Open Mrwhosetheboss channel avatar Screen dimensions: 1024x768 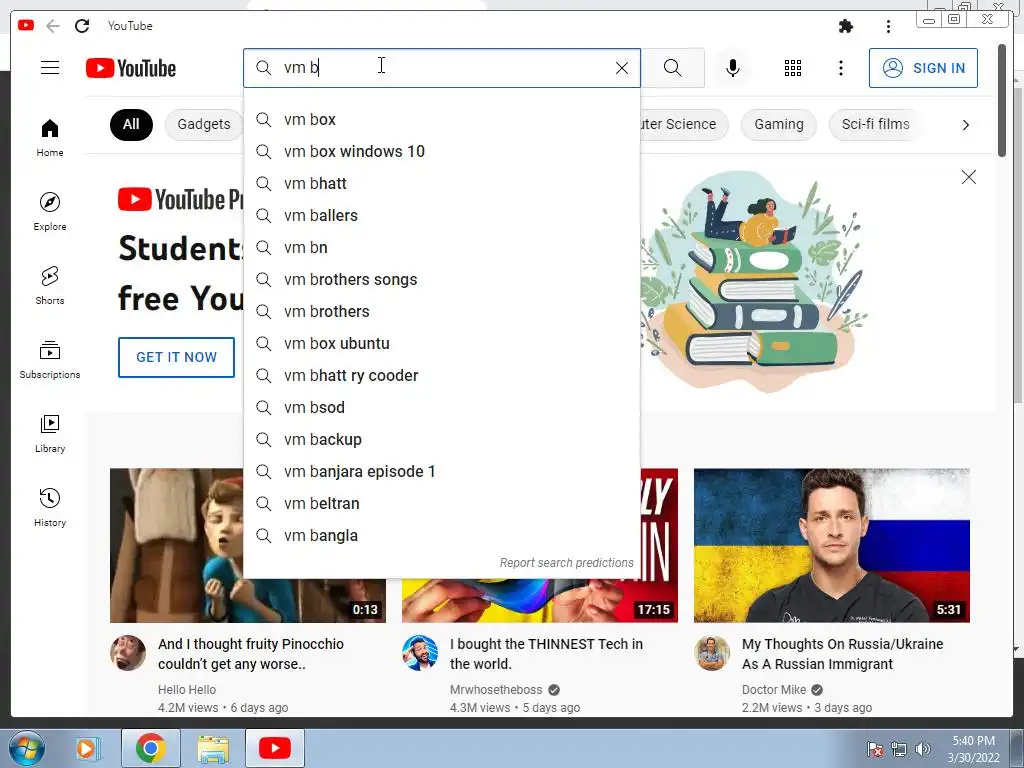pos(419,653)
